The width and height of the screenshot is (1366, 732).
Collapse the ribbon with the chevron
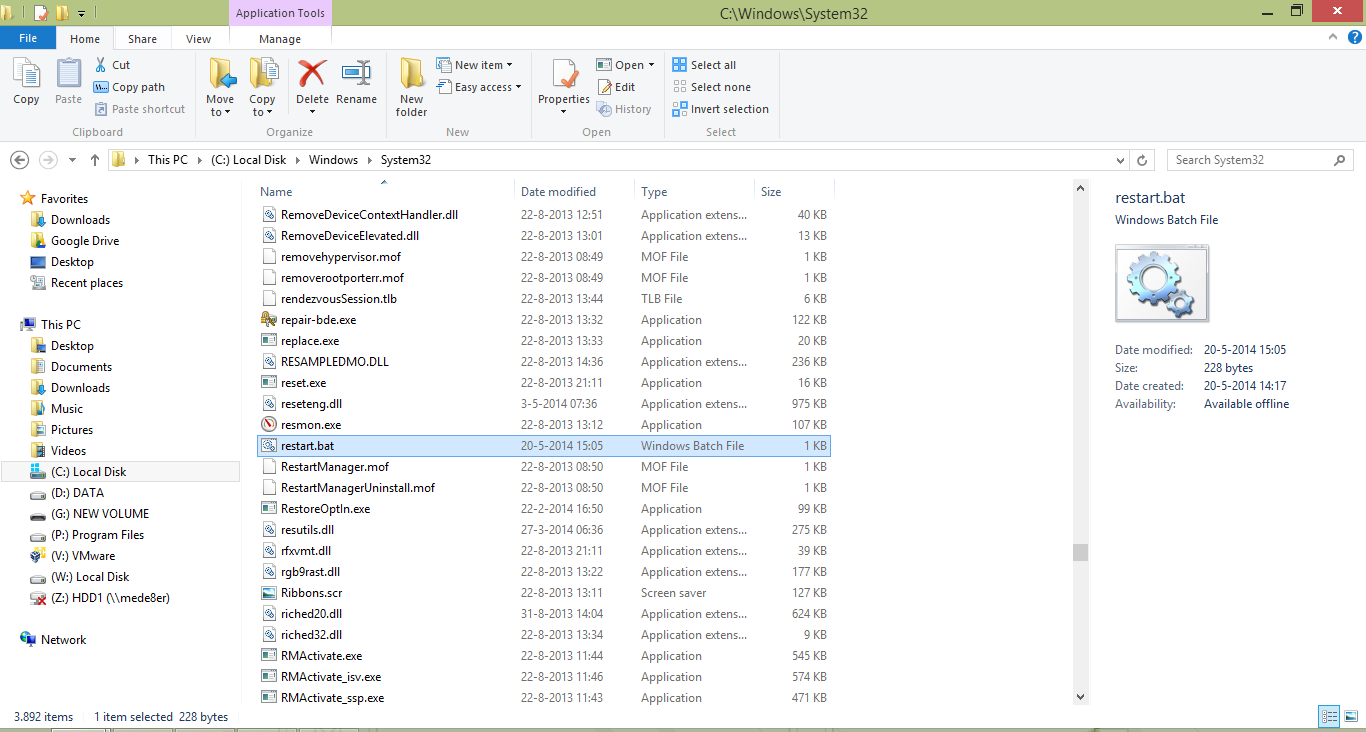tap(1333, 37)
